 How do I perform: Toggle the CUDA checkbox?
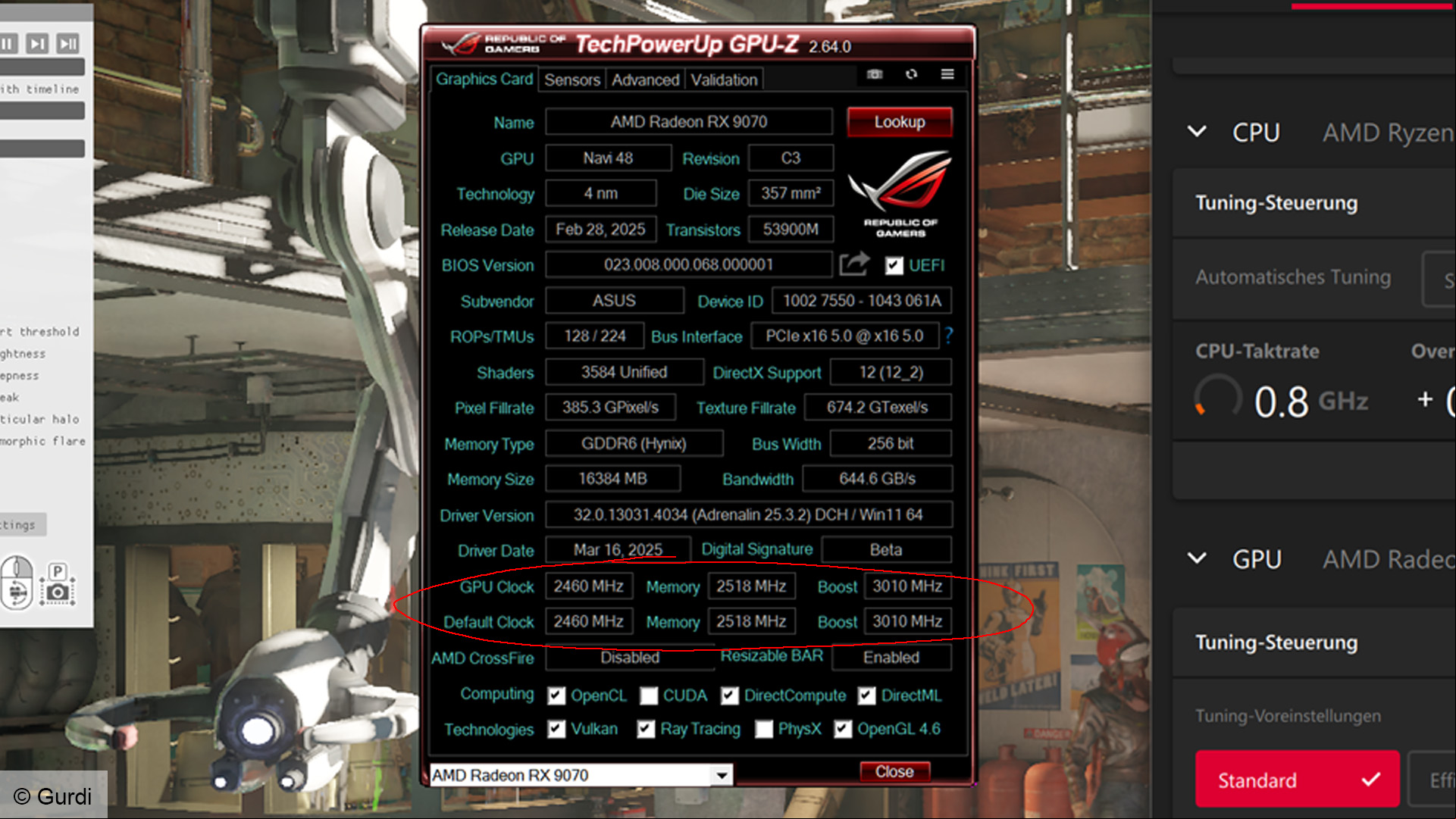pos(649,696)
